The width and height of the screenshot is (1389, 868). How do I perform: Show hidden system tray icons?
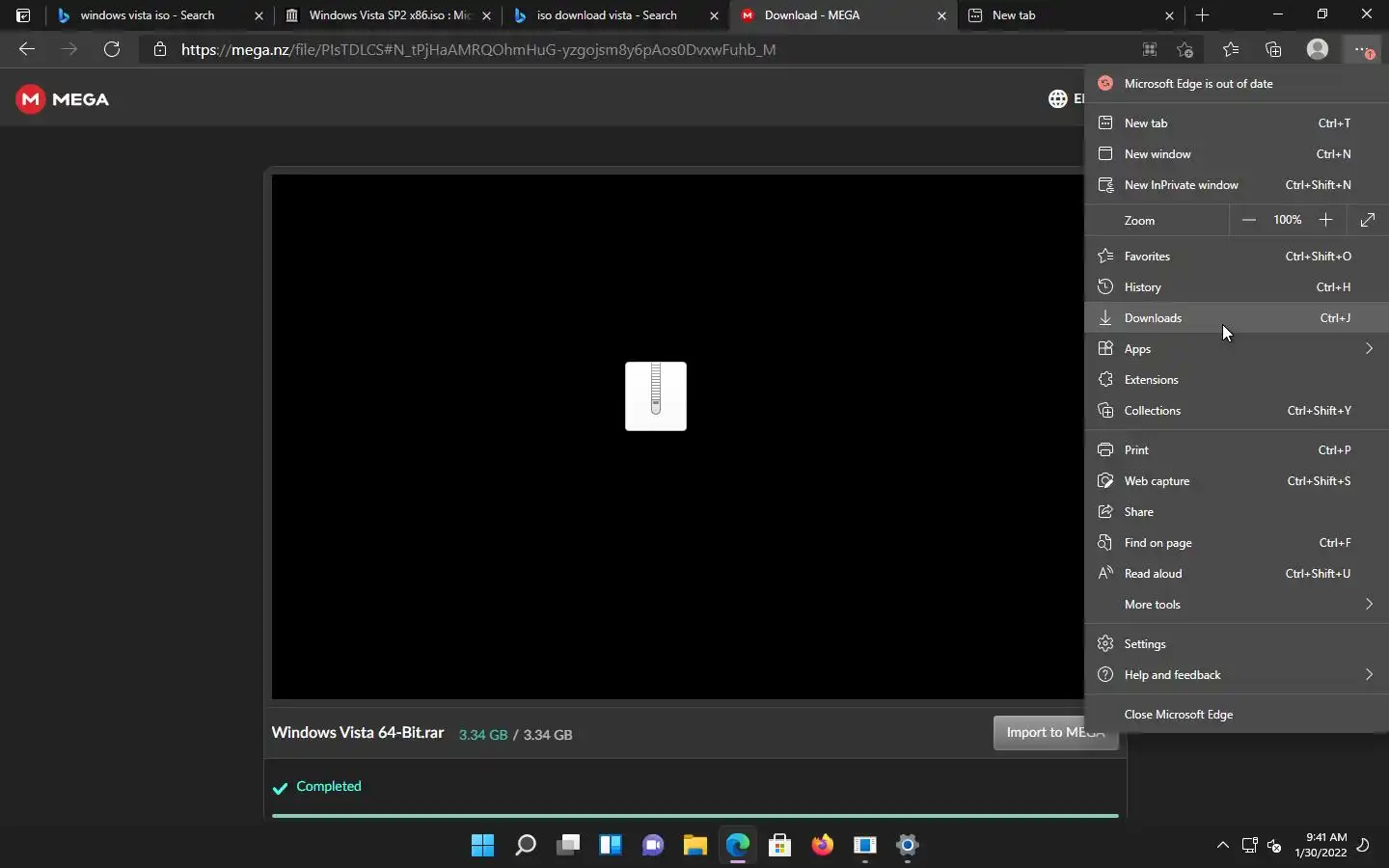(1223, 846)
